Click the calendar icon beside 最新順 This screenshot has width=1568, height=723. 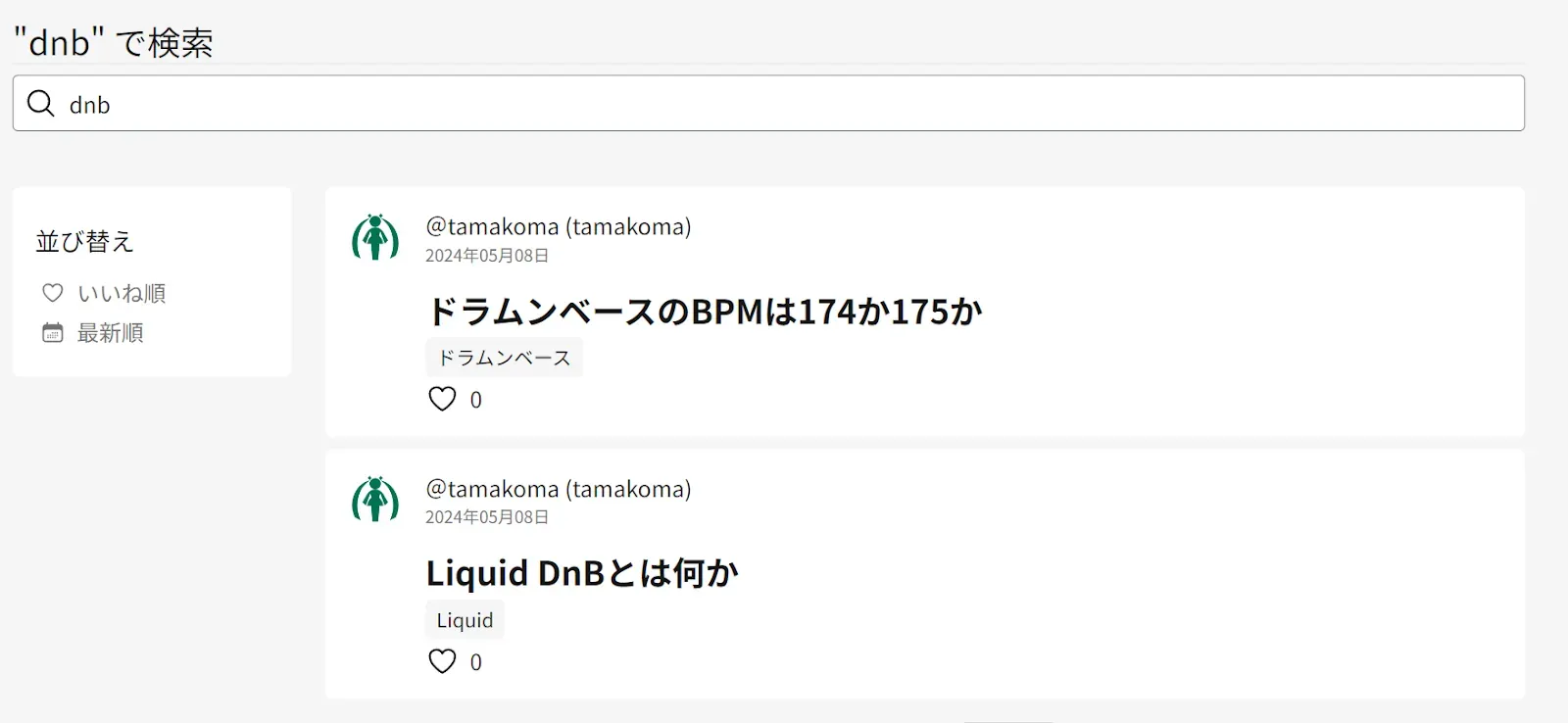(53, 333)
